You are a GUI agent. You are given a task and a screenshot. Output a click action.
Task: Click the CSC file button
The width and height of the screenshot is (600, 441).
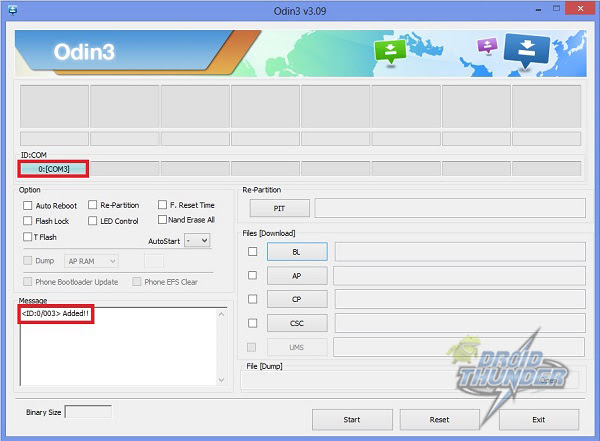[x=297, y=323]
